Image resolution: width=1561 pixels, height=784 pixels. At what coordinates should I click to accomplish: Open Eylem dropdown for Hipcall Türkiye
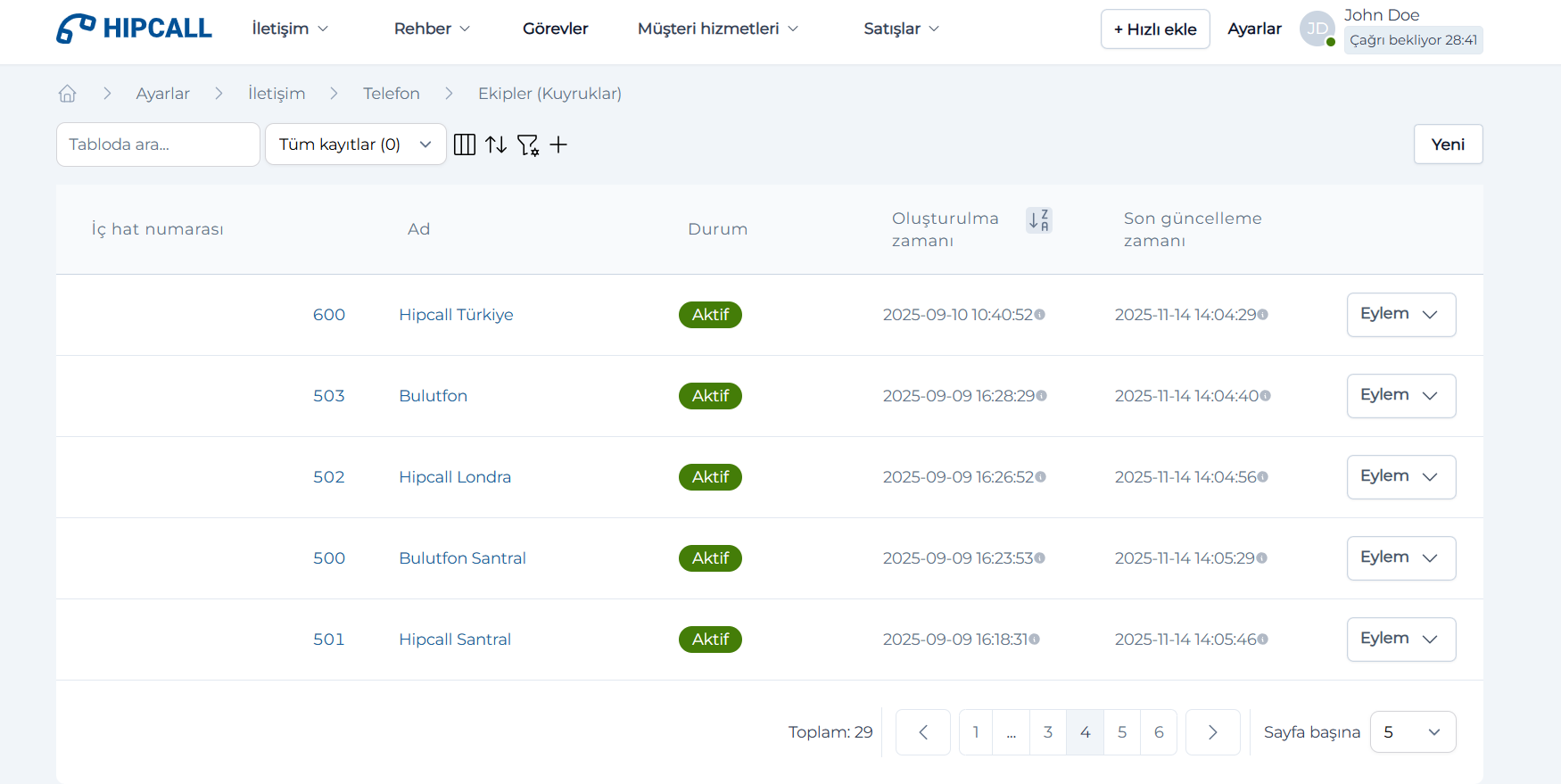point(1400,315)
